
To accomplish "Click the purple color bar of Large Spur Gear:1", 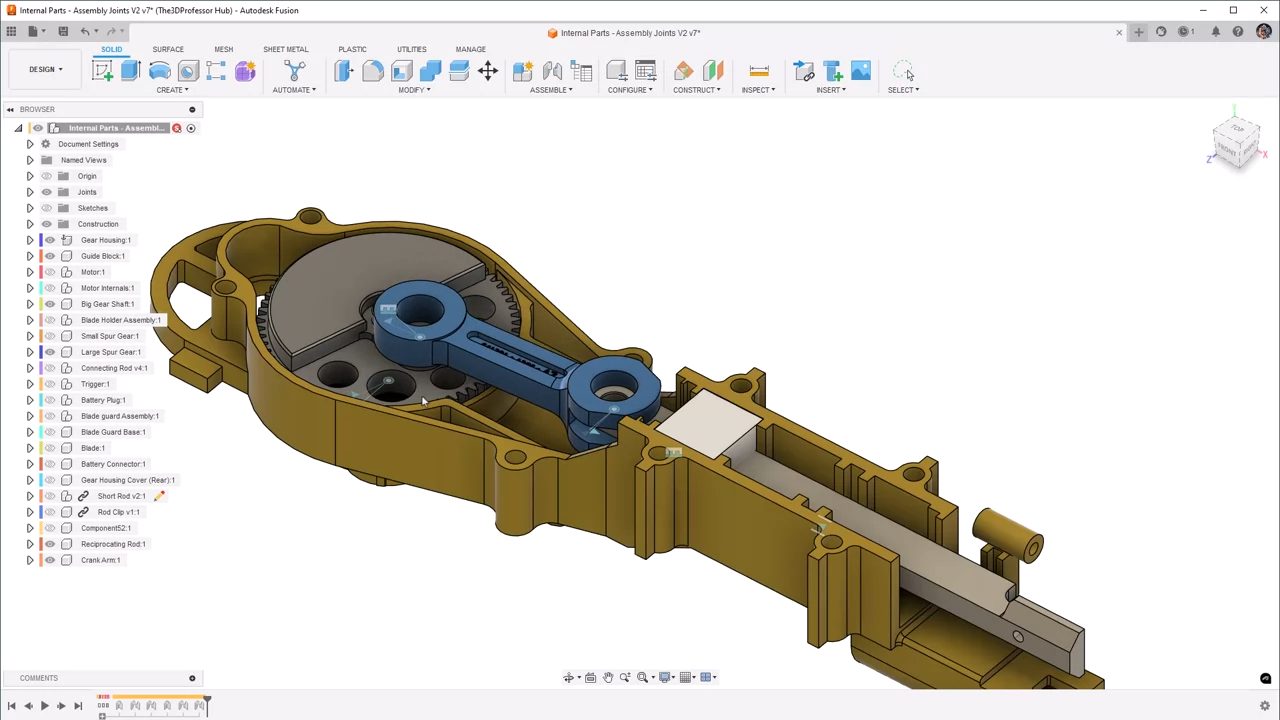I will pyautogui.click(x=41, y=352).
